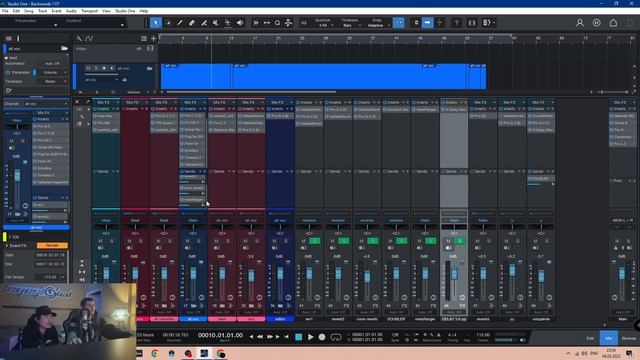Viewport: 640px width, 360px height.
Task: Open the Browse panel button
Action: coord(629,338)
